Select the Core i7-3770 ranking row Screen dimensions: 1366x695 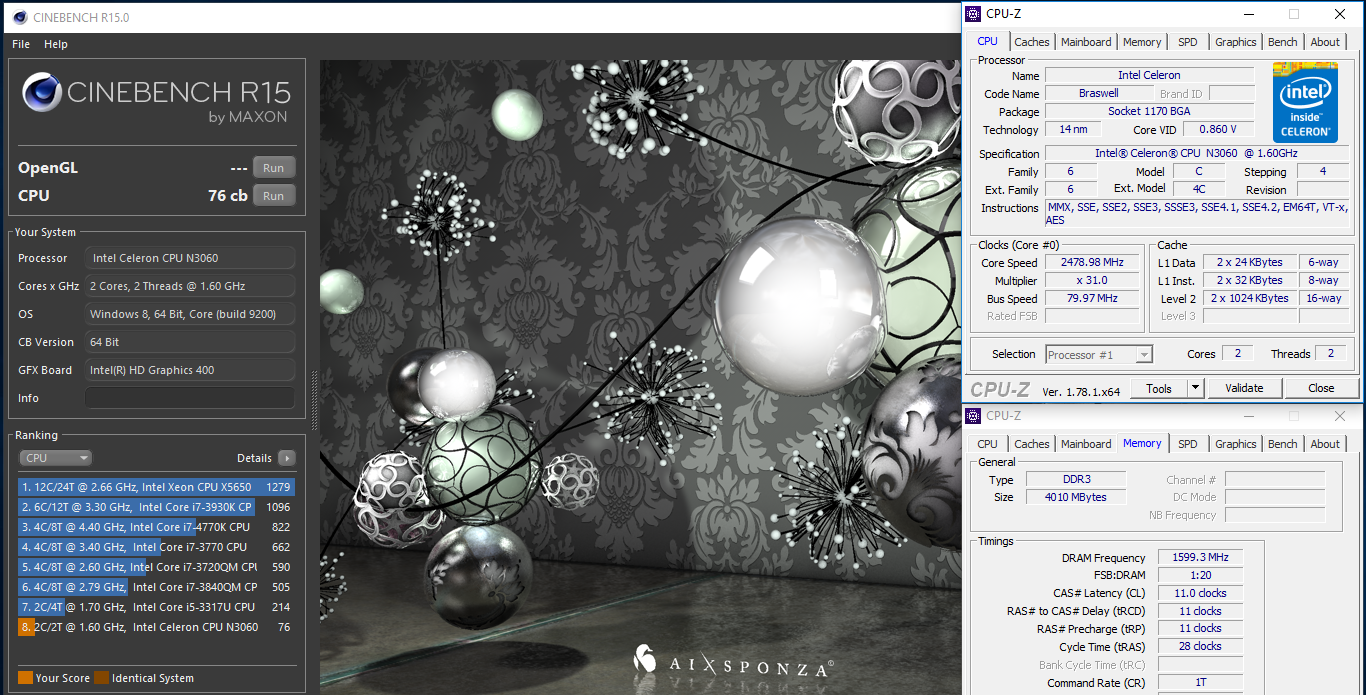157,547
